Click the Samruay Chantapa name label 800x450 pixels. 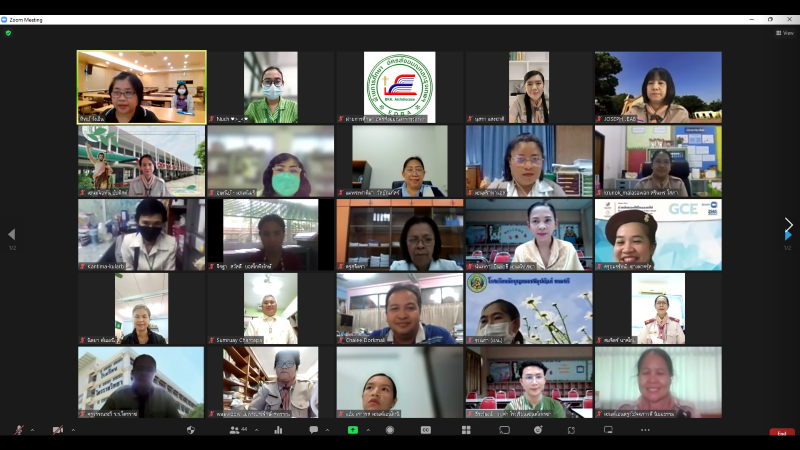(240, 340)
